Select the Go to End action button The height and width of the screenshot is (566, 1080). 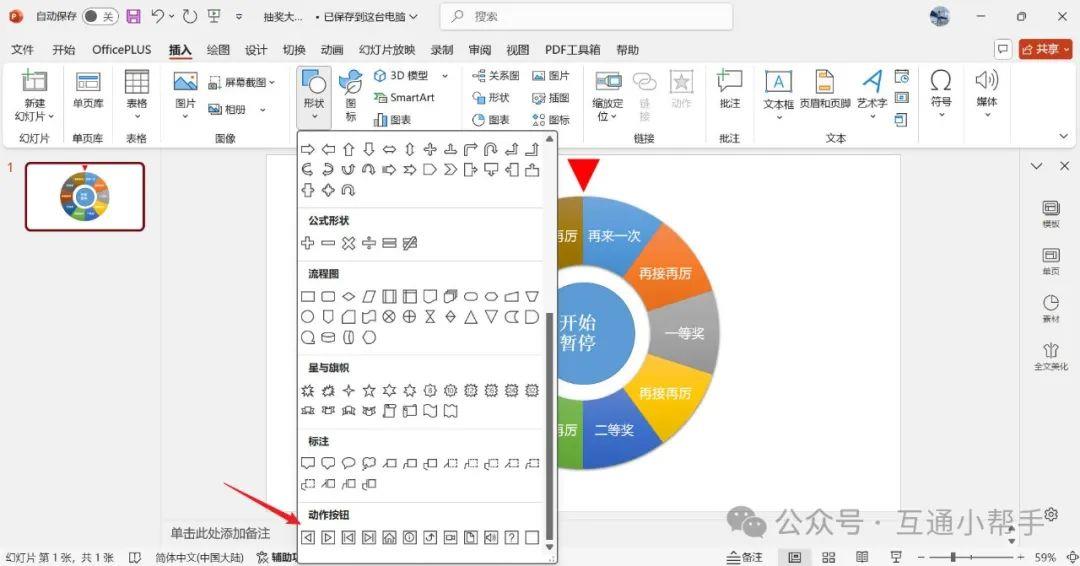tap(369, 537)
